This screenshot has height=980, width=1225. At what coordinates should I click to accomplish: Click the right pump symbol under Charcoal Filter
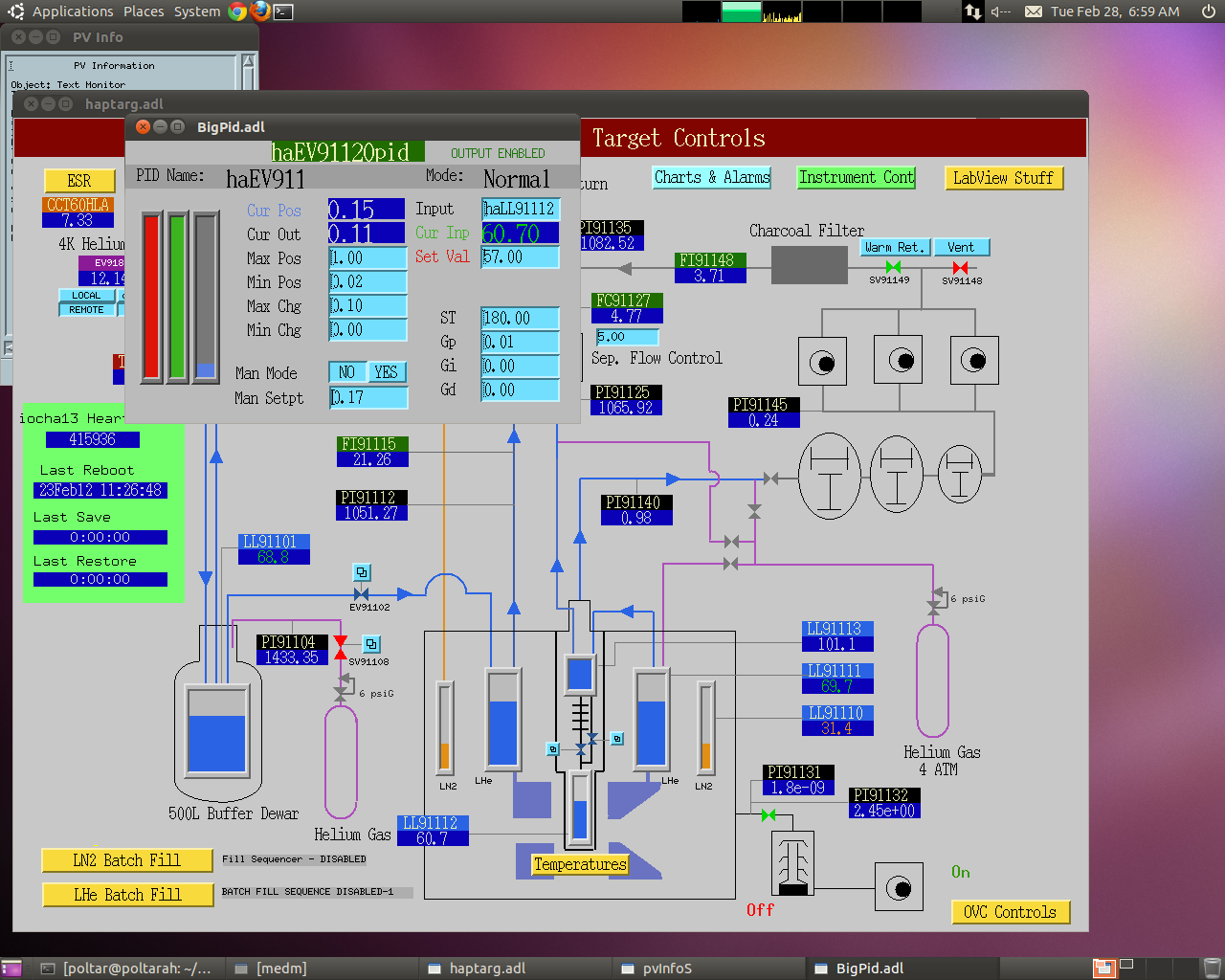pyautogui.click(x=974, y=360)
